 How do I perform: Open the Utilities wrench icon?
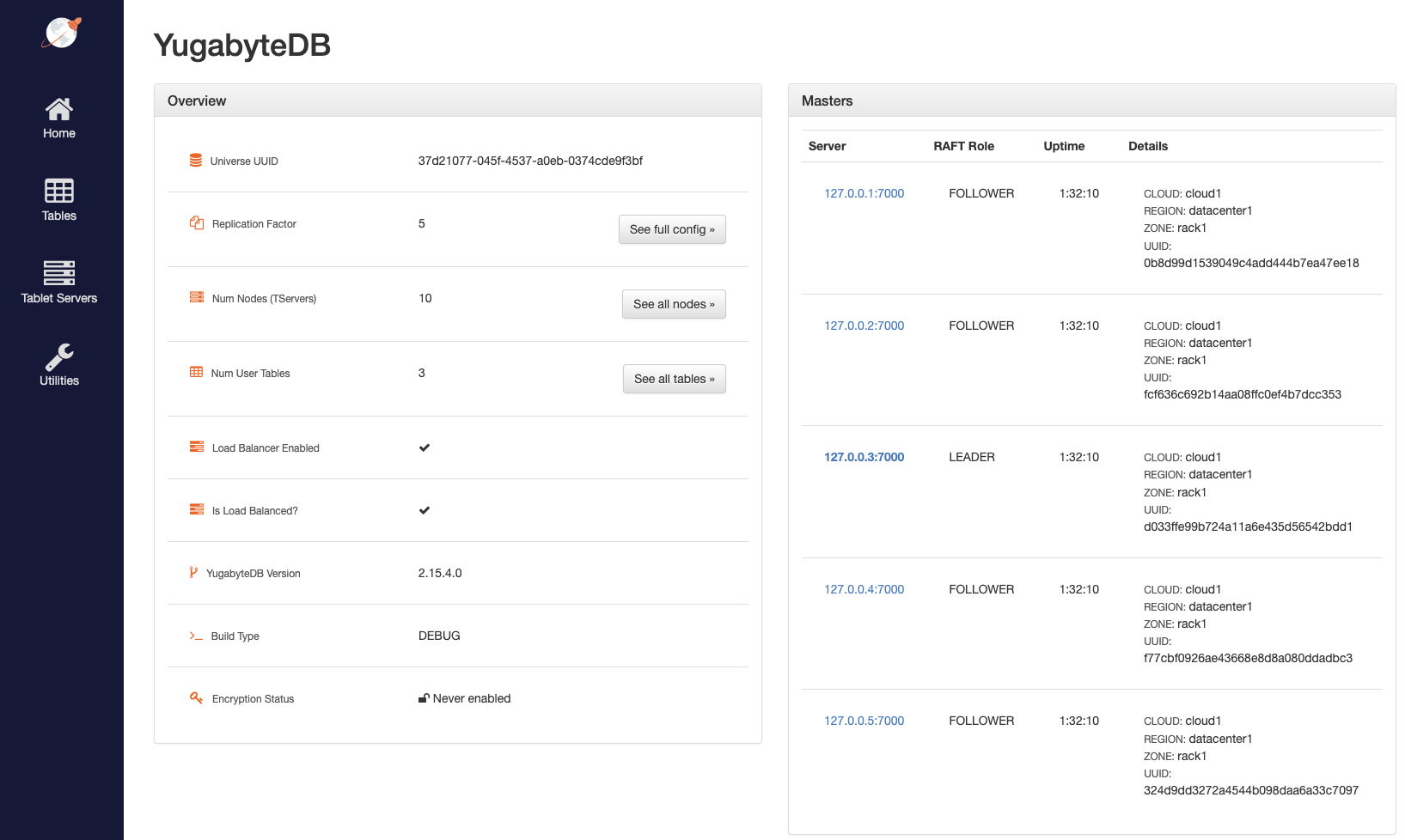click(x=59, y=356)
